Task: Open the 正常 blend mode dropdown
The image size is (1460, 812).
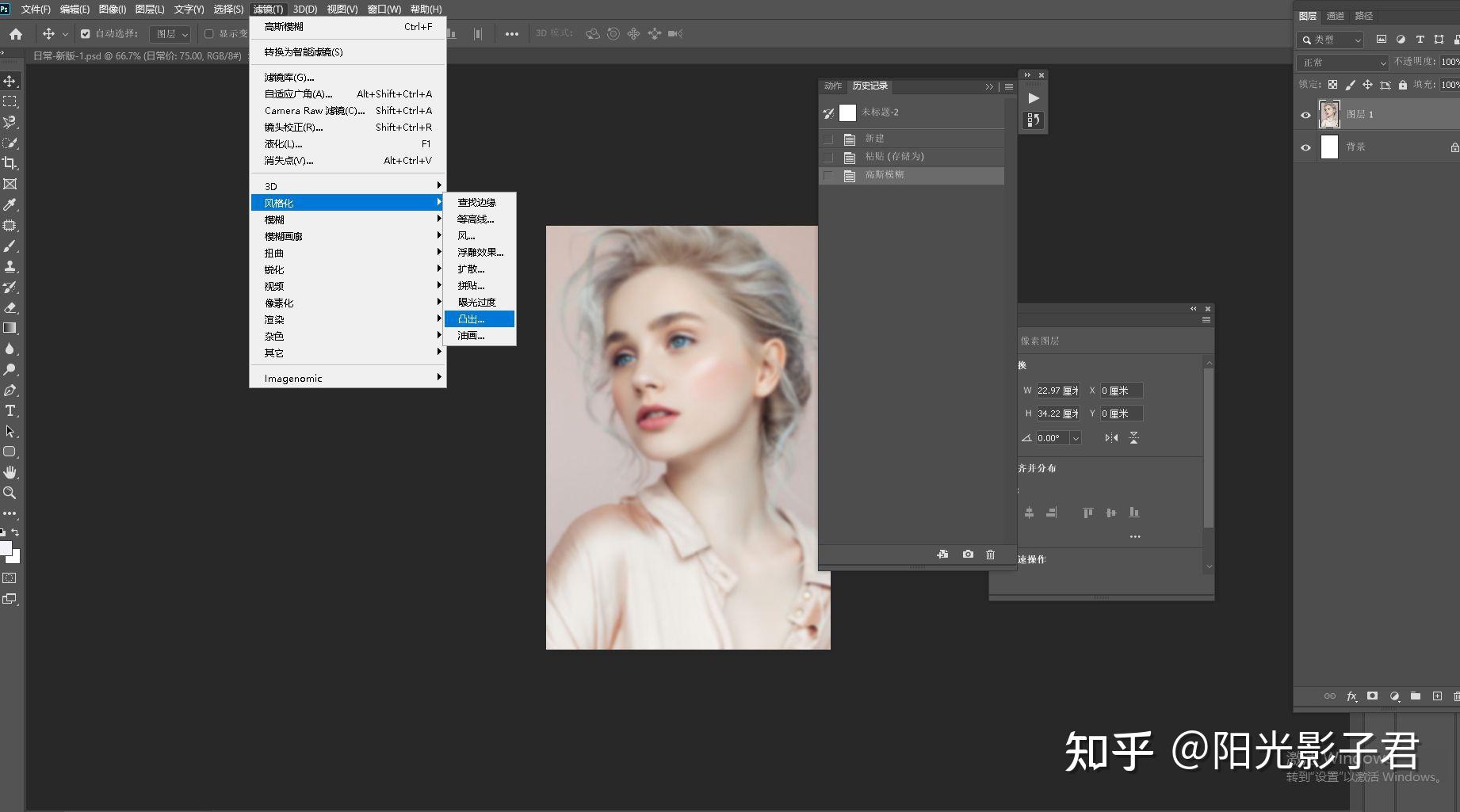Action: click(1343, 63)
